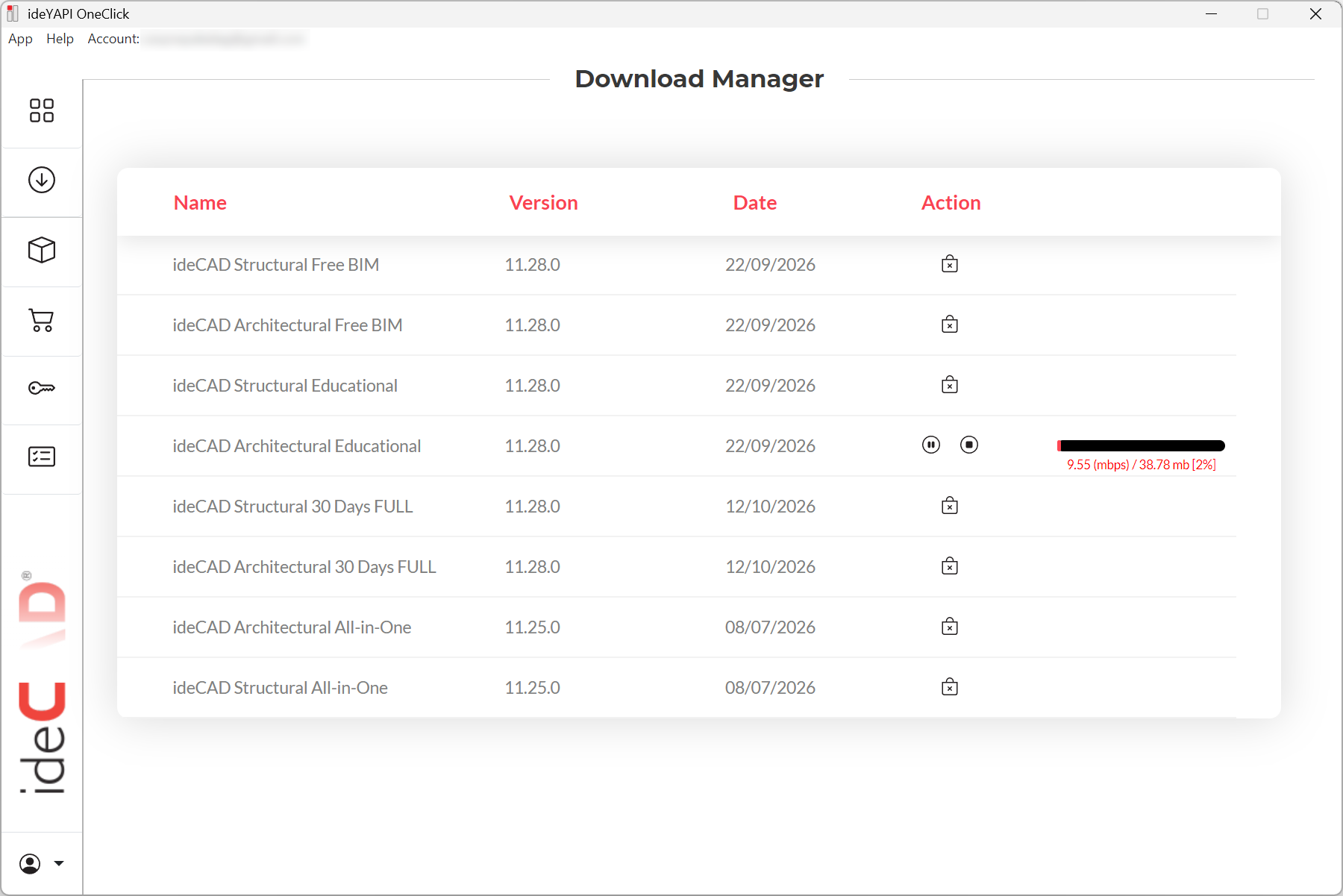Open the dashboard grid icon in sidebar

(42, 110)
